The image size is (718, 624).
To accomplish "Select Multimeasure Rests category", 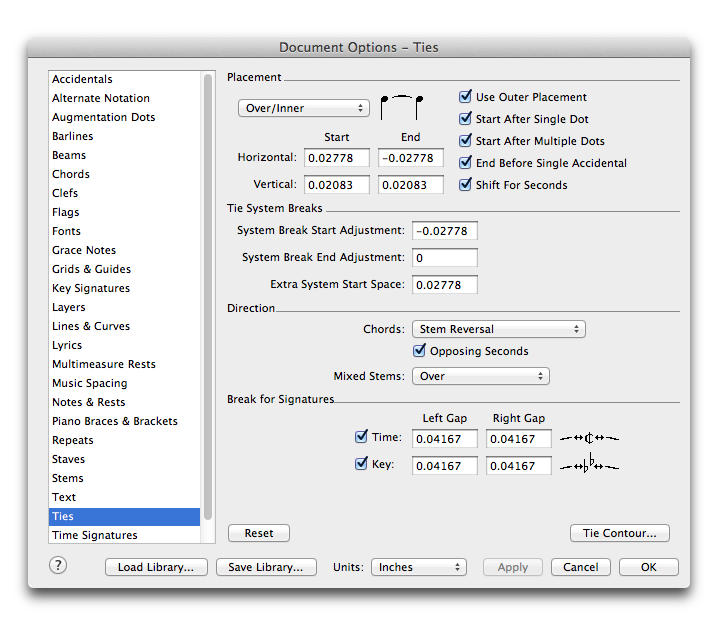I will tap(125, 364).
